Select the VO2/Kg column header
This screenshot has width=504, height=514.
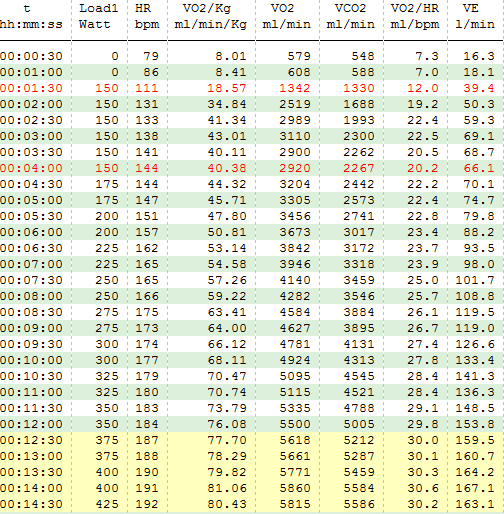211,16
